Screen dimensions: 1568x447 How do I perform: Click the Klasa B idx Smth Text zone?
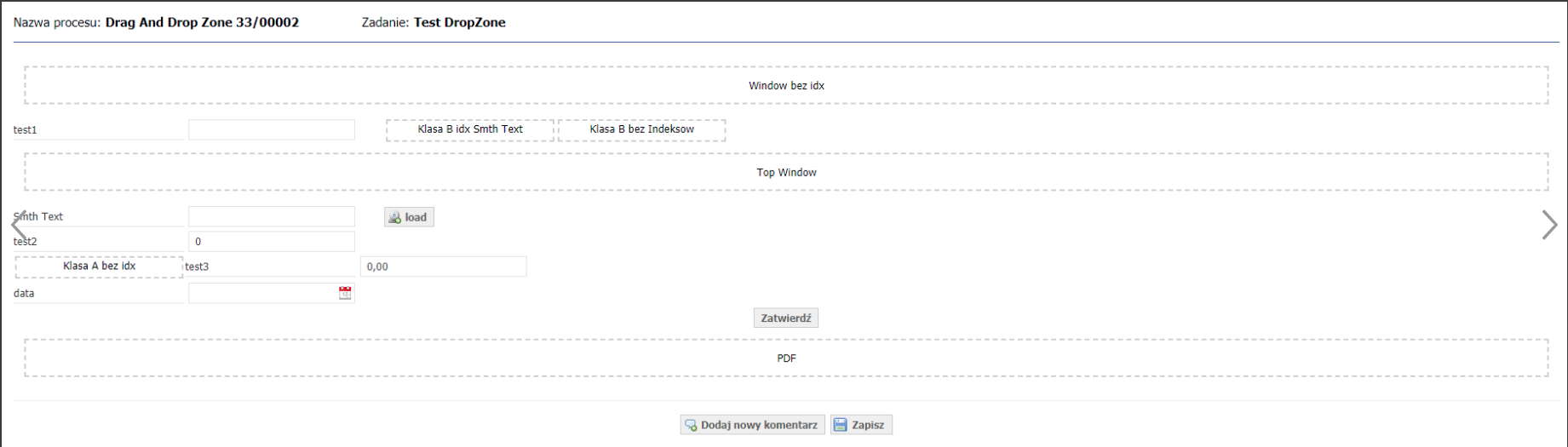470,129
